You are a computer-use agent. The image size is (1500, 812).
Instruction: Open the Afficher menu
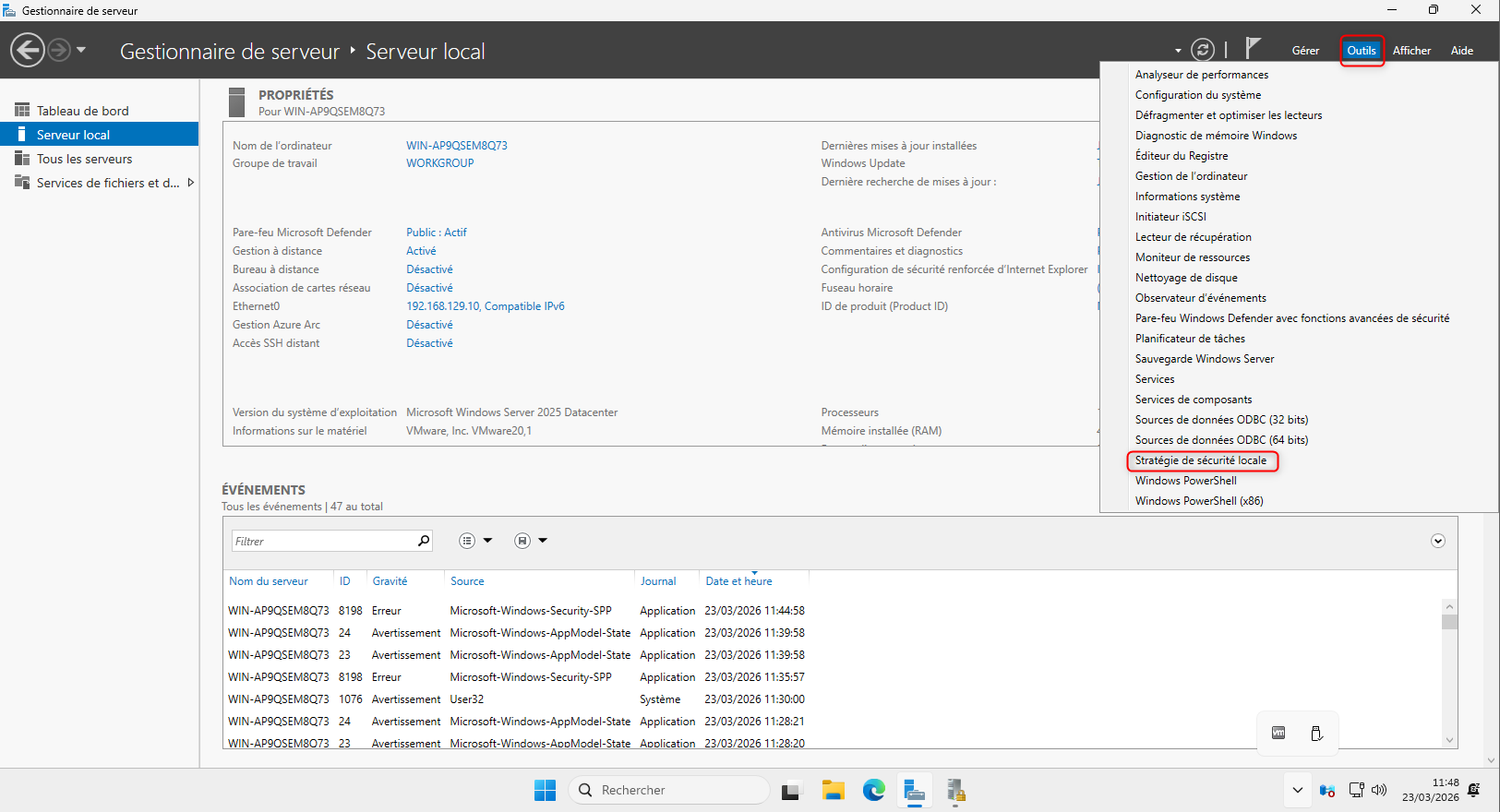click(1411, 51)
